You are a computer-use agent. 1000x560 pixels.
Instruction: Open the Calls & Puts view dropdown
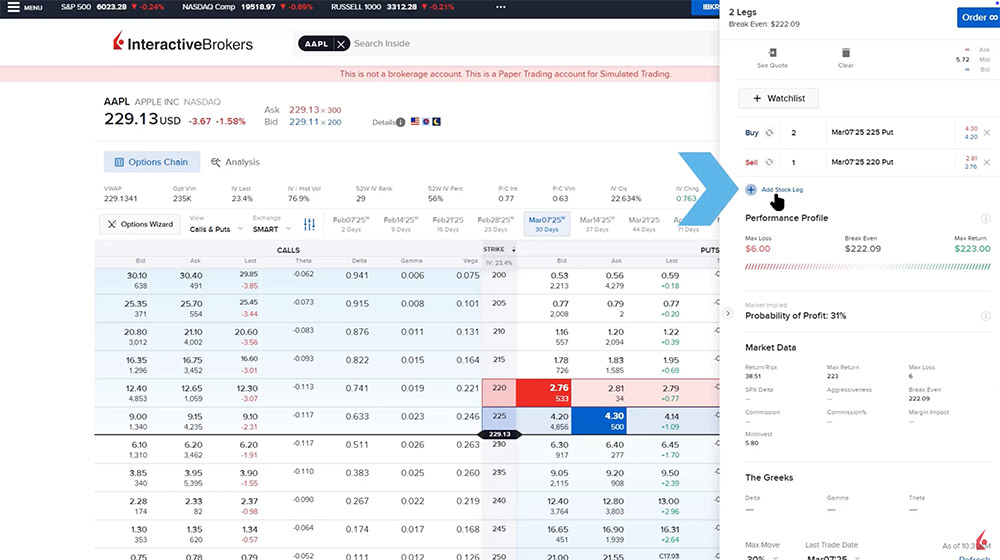[x=216, y=229]
